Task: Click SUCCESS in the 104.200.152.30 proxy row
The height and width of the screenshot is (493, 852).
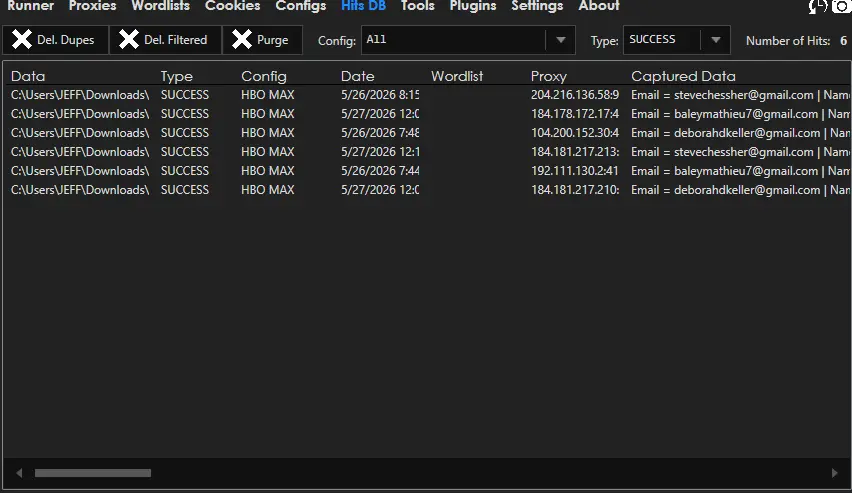Action: click(x=185, y=133)
